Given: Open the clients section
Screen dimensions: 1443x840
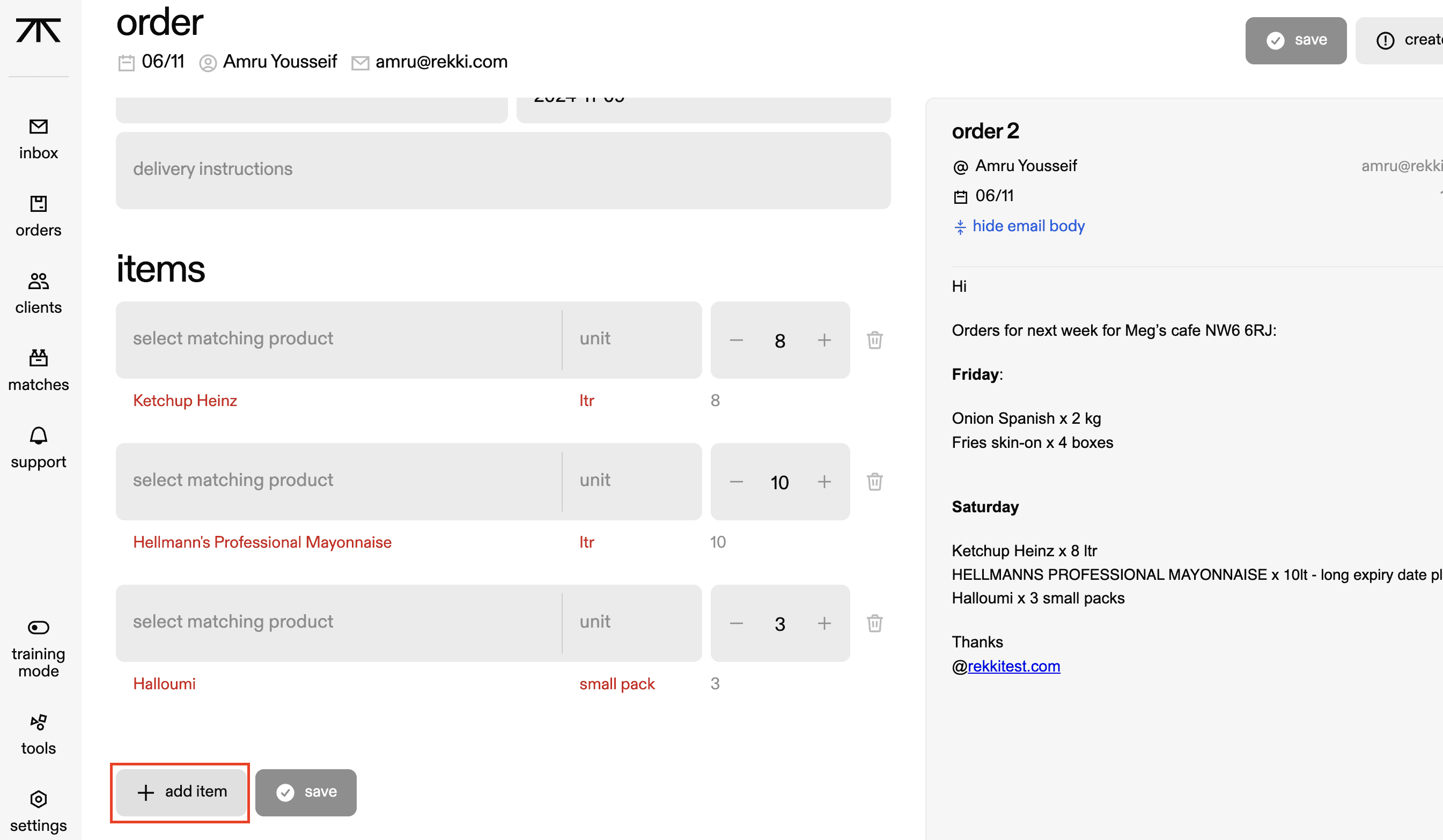Looking at the screenshot, I should click(x=39, y=294).
